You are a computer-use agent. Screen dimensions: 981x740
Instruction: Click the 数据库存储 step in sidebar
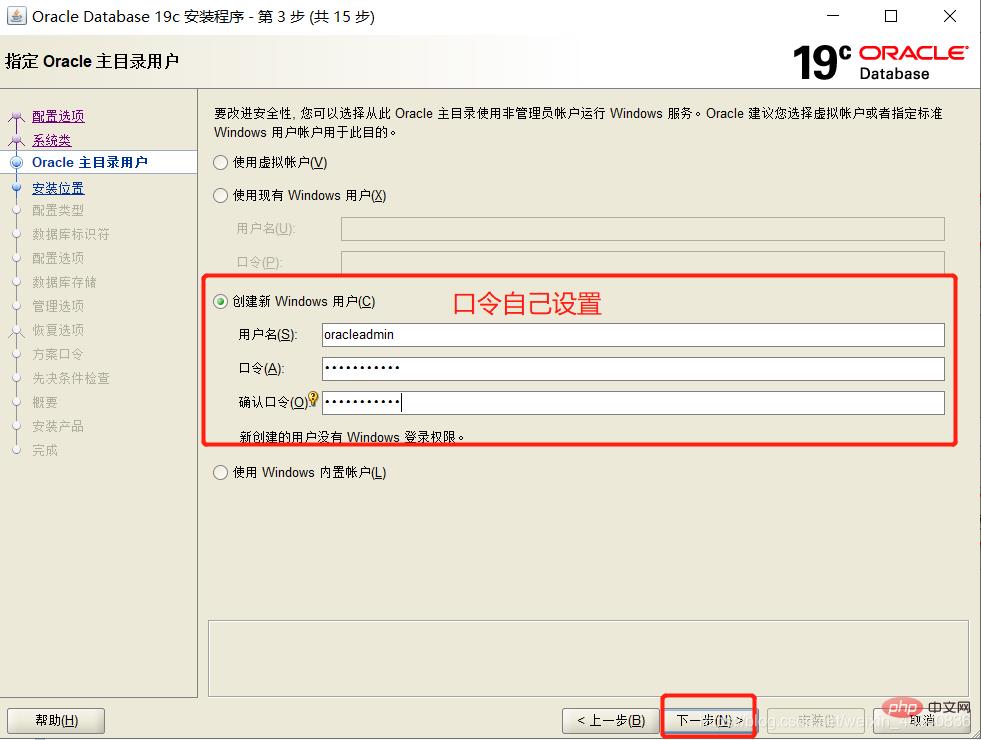(x=64, y=282)
